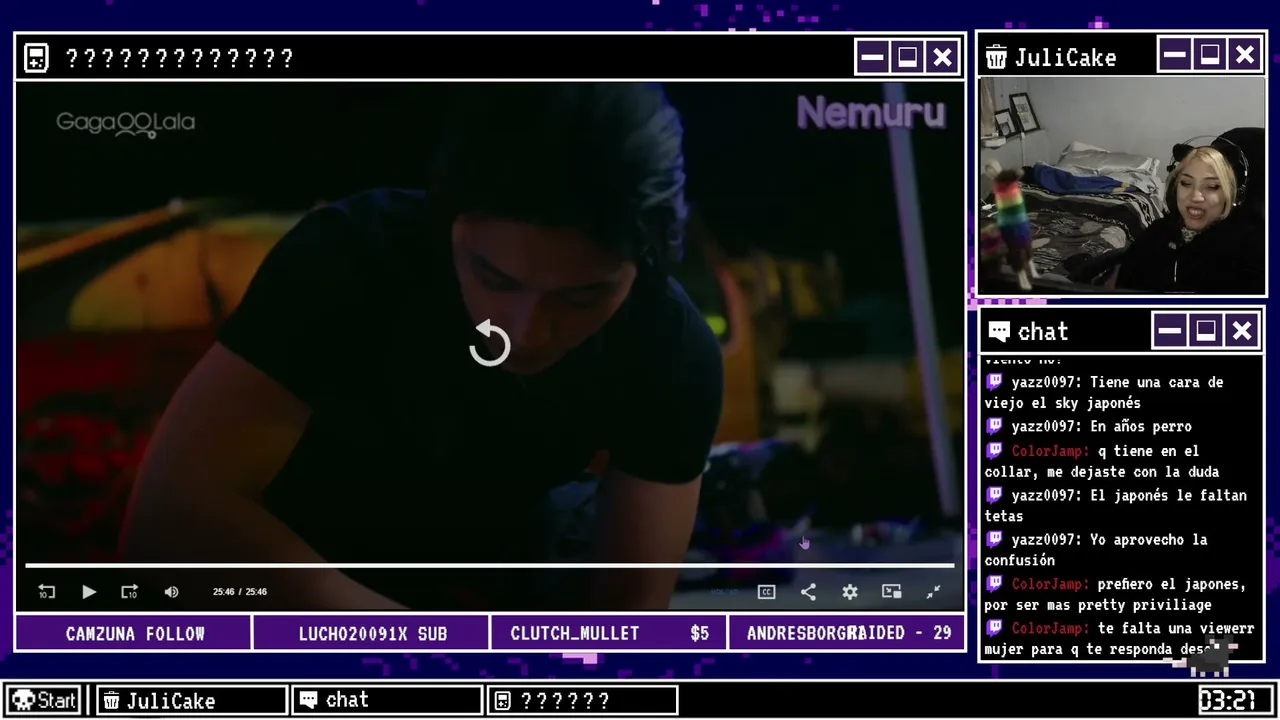Screen dimensions: 1280x720
Task: Click the CLUTCH_MULLET $5 donation label
Action: pos(609,634)
